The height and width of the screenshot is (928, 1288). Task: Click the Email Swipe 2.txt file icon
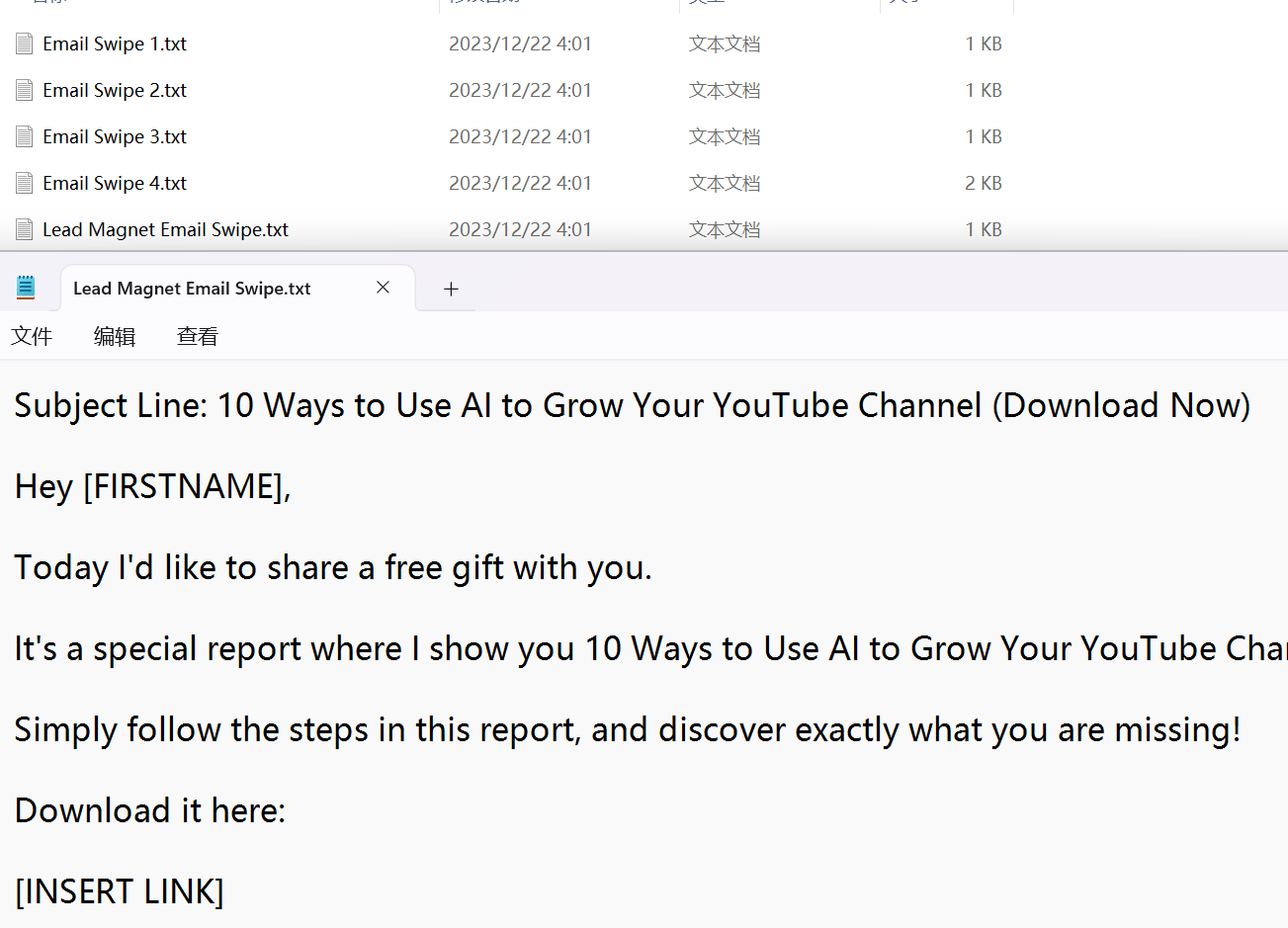(x=25, y=90)
